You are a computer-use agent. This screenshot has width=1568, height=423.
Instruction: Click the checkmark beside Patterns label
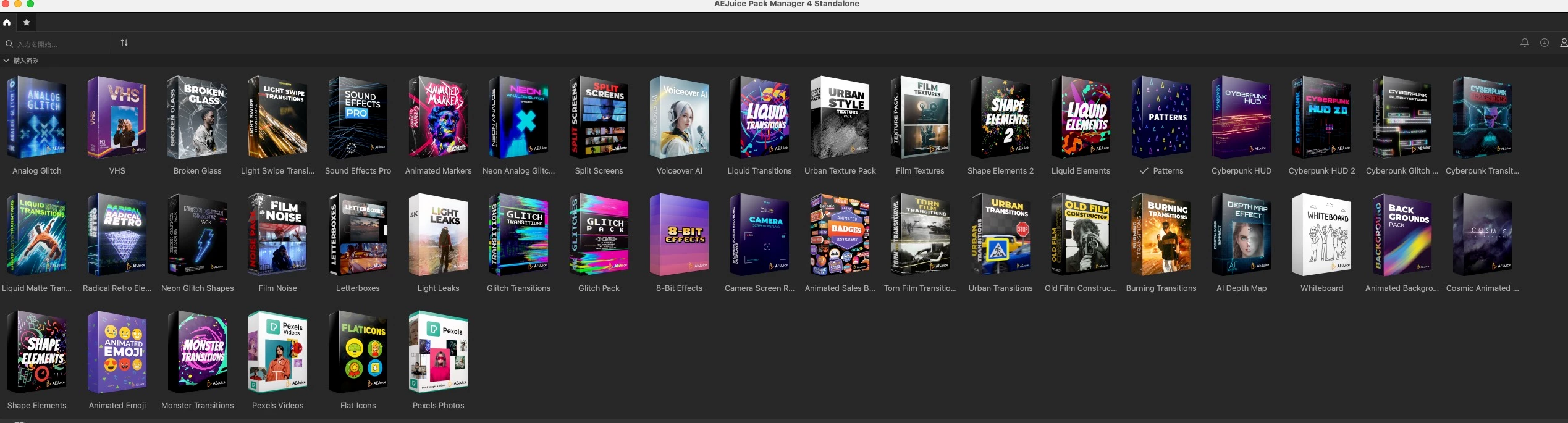tap(1144, 170)
